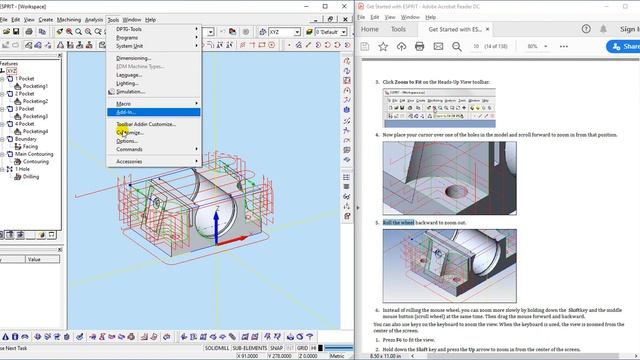Click the red Zoom magnifier icon in ESPRIT

coord(69,32)
